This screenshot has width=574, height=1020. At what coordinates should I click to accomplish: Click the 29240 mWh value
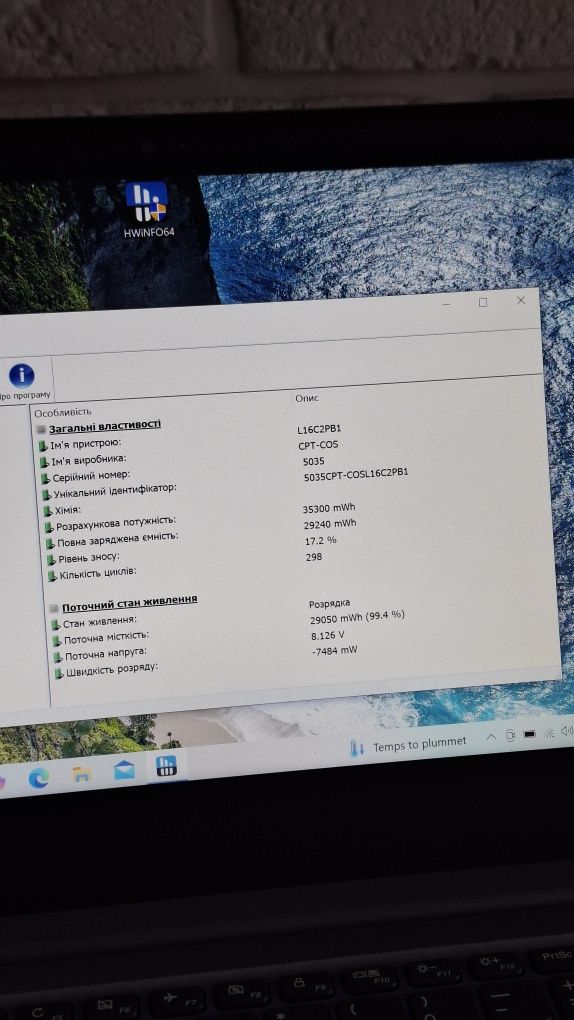click(330, 524)
